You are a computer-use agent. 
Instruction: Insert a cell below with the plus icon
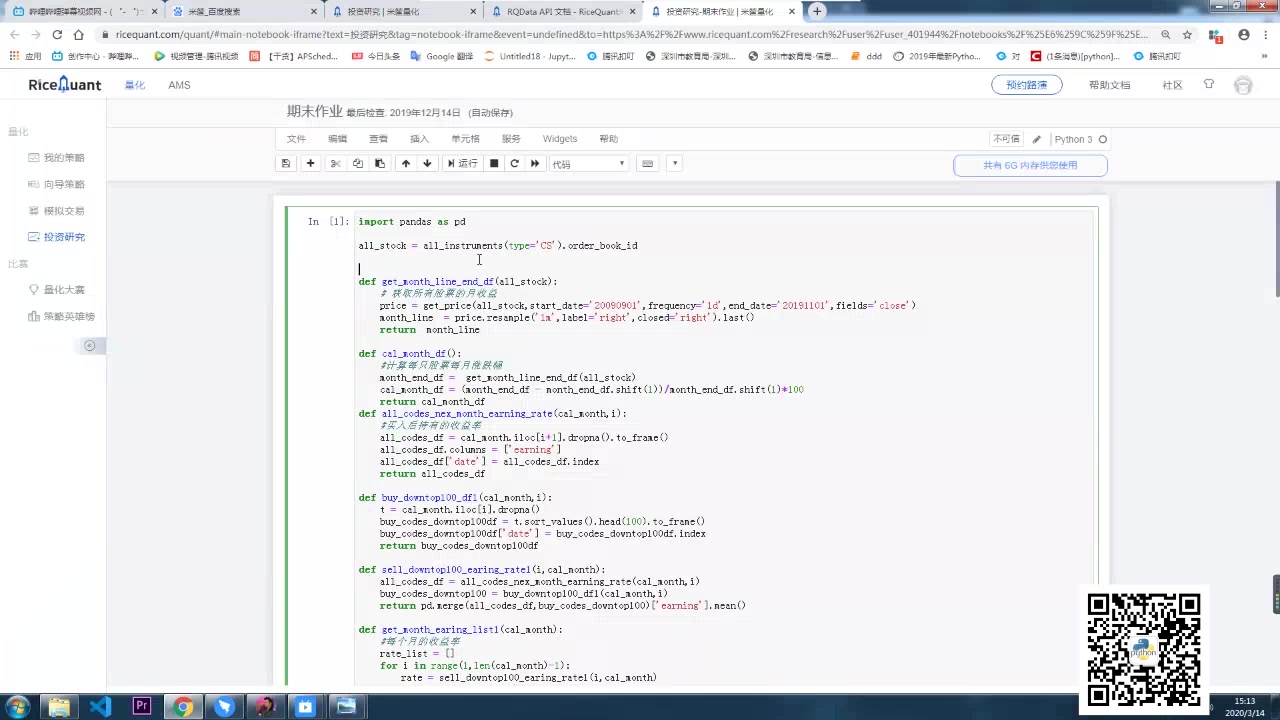pyautogui.click(x=311, y=163)
